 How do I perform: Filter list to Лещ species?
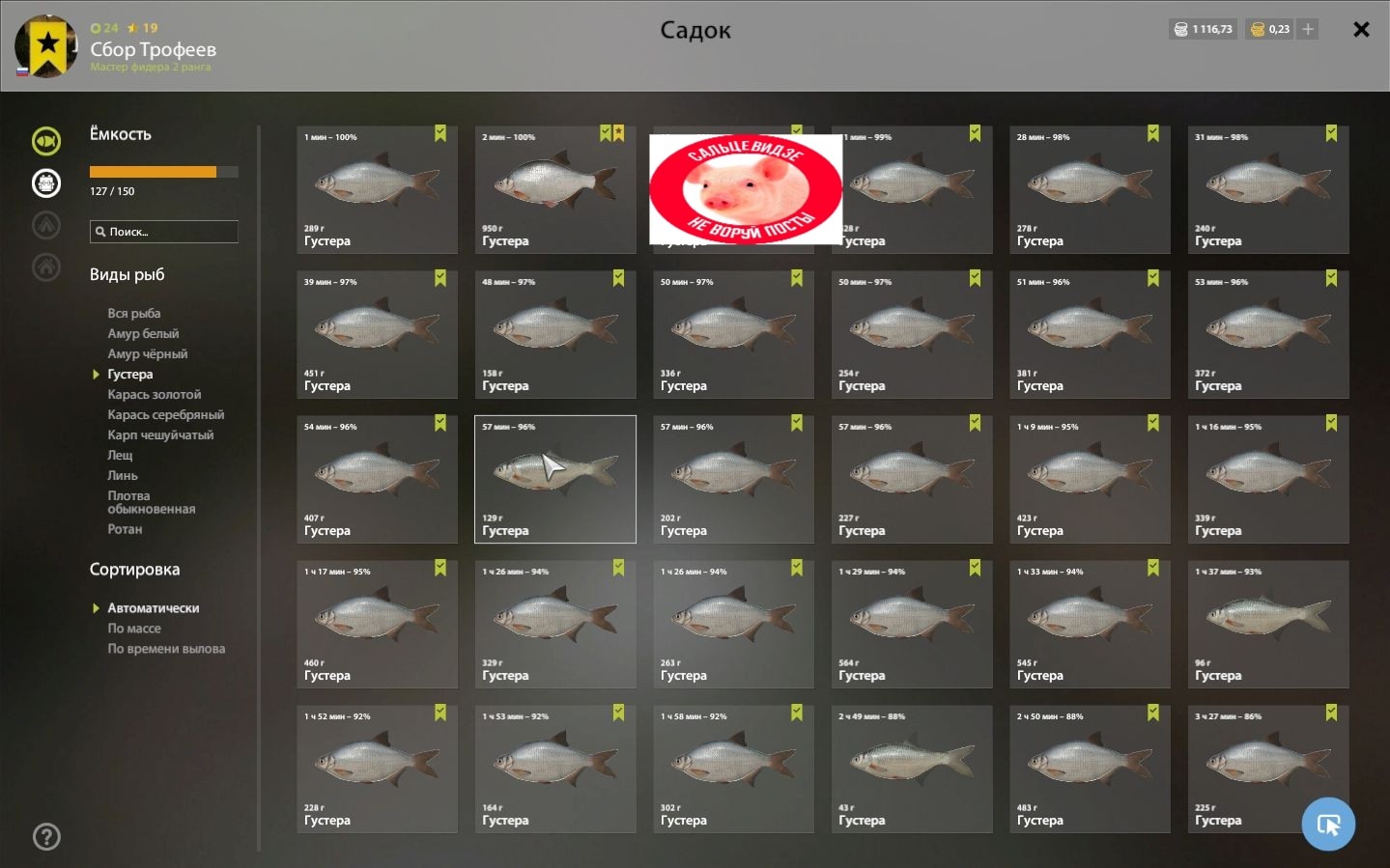[120, 455]
